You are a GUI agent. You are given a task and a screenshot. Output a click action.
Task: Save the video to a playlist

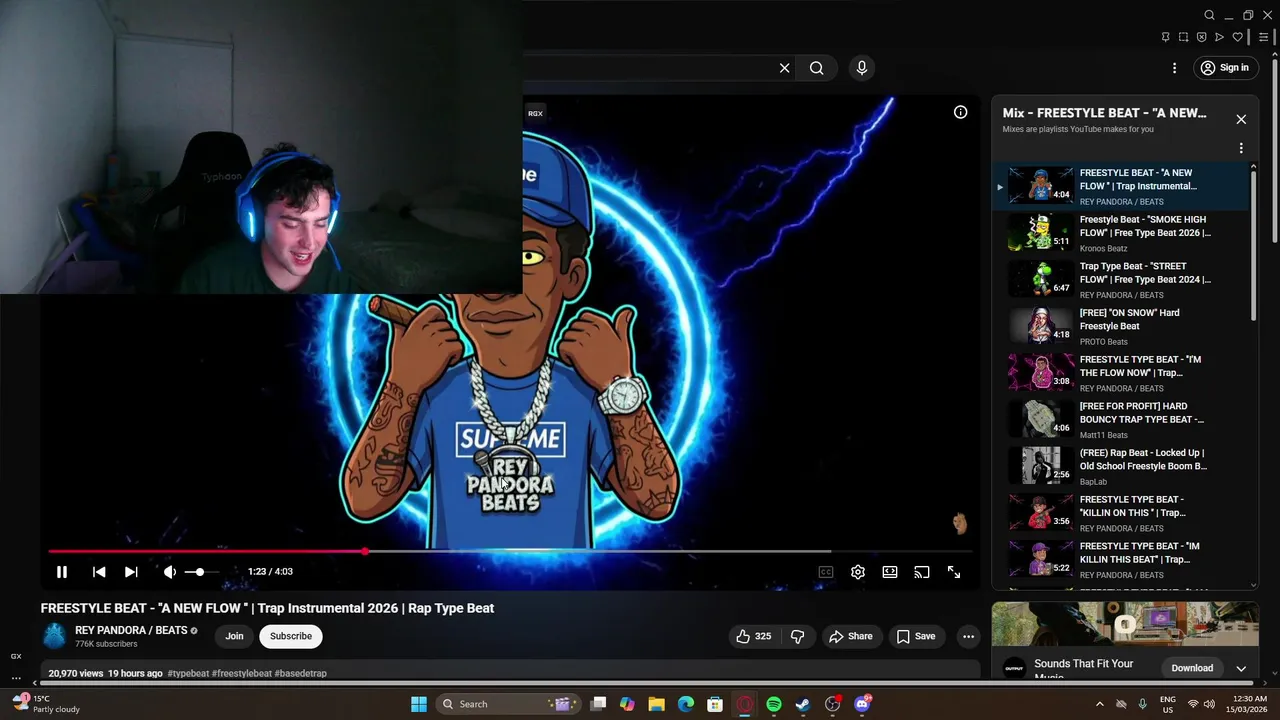916,636
